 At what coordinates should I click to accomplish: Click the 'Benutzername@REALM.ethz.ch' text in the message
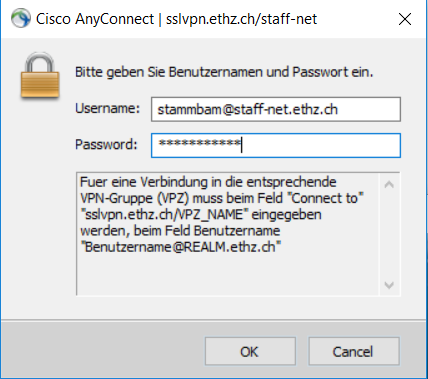pos(181,247)
